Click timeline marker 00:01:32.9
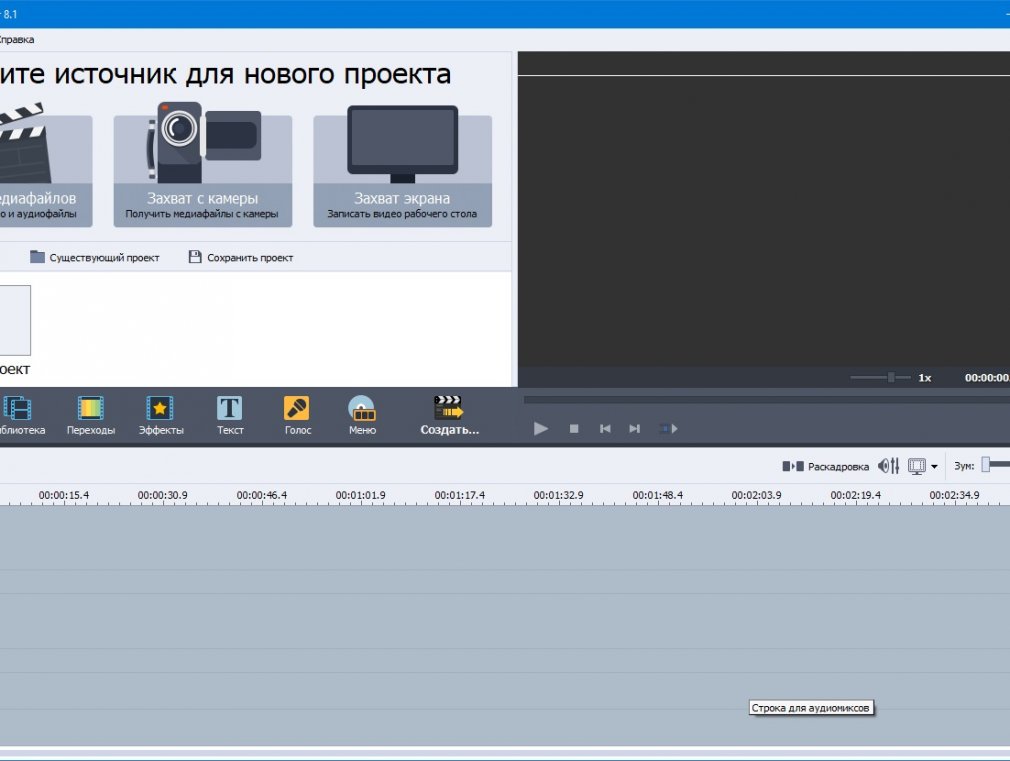The height and width of the screenshot is (761, 1010). pyautogui.click(x=558, y=495)
